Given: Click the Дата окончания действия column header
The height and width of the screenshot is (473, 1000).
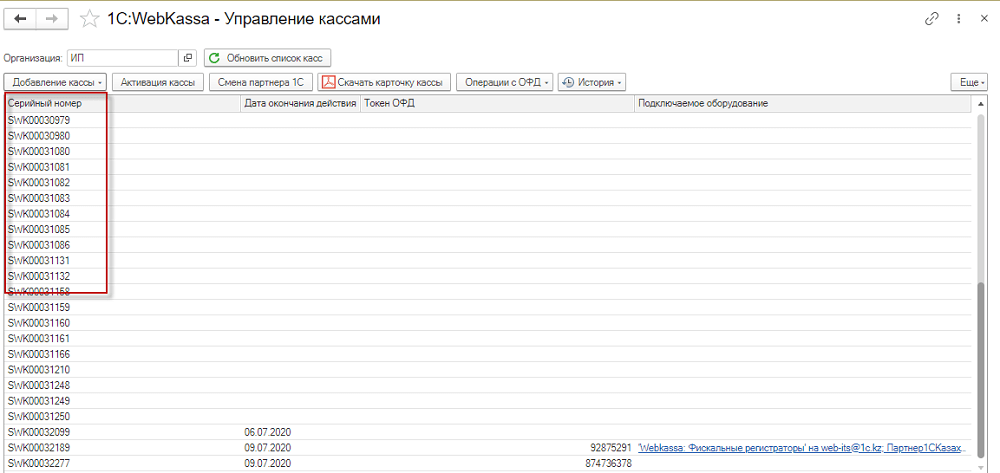Looking at the screenshot, I should pyautogui.click(x=299, y=104).
